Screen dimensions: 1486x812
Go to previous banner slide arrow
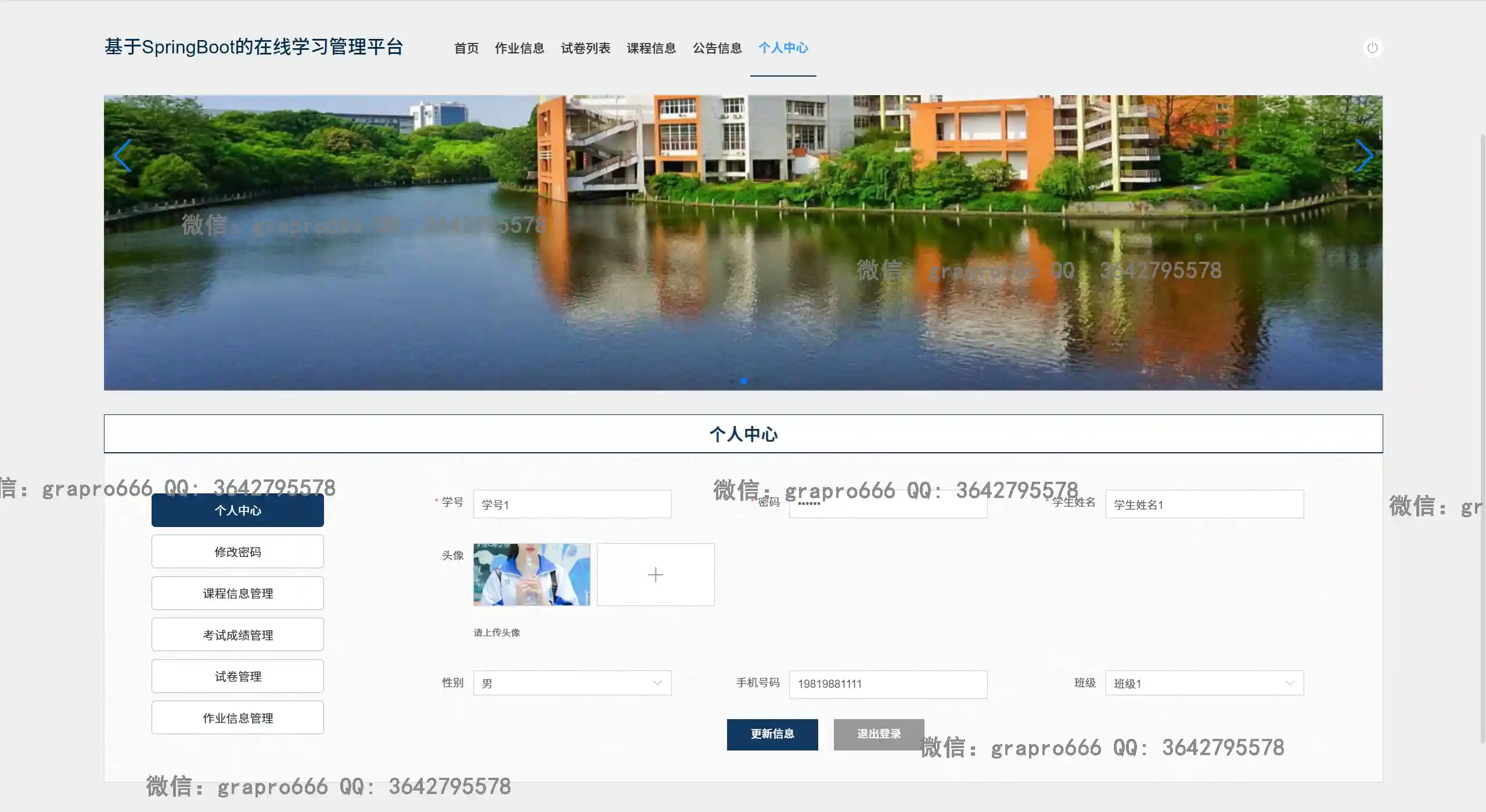pos(123,156)
